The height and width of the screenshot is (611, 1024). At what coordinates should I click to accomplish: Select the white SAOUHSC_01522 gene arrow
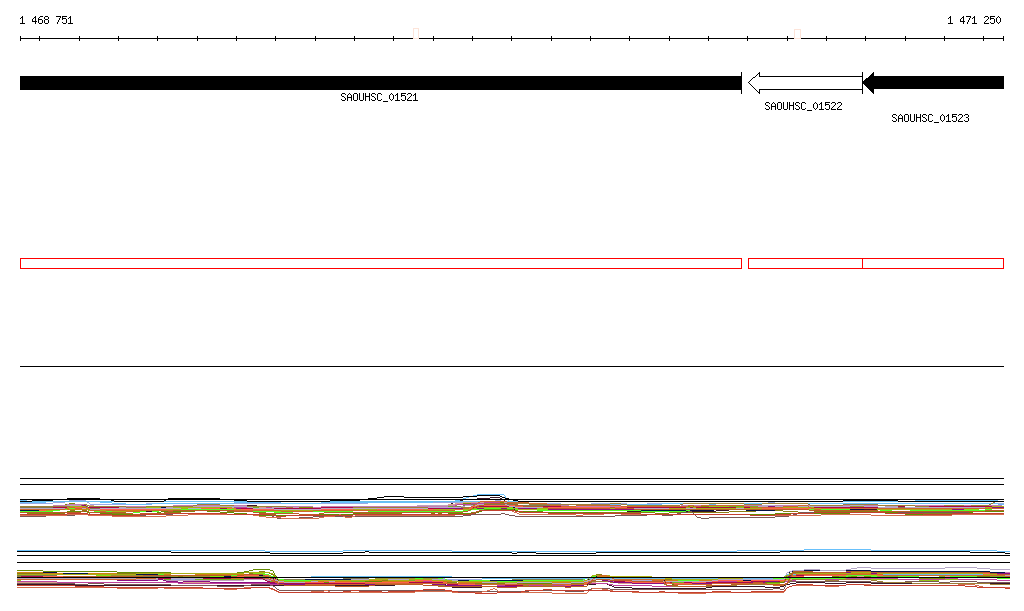coord(805,83)
